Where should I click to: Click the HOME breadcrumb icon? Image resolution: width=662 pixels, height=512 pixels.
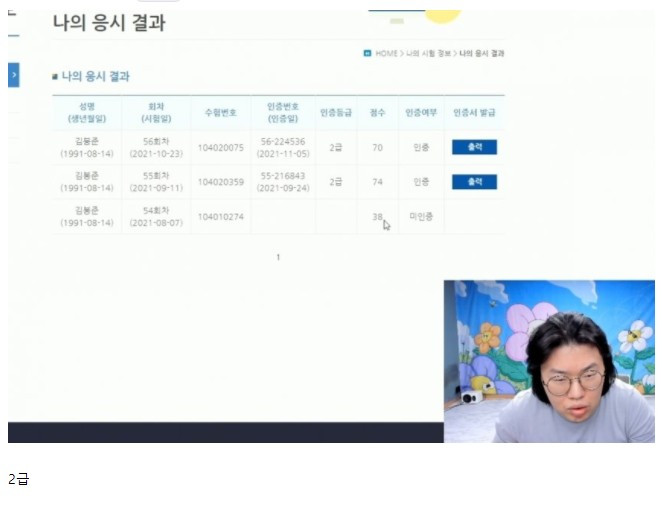pyautogui.click(x=367, y=53)
